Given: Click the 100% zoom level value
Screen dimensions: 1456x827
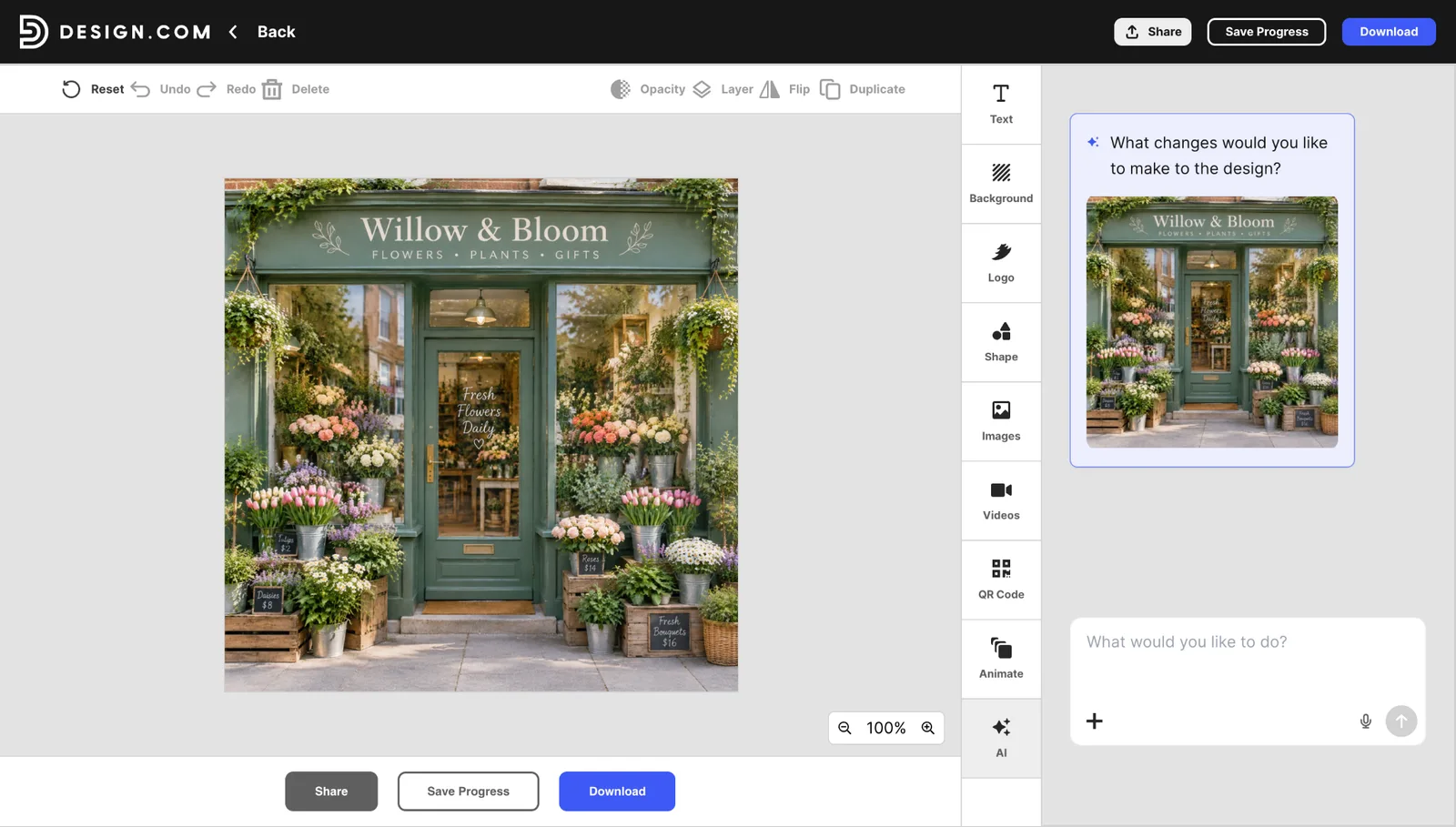Looking at the screenshot, I should [x=885, y=728].
